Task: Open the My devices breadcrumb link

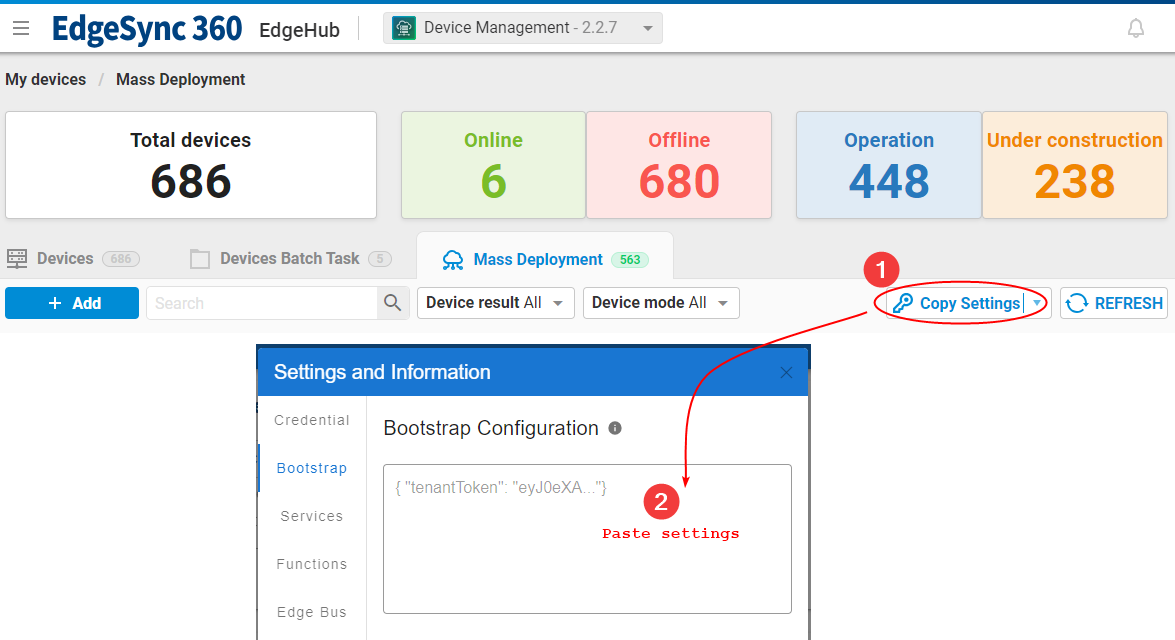Action: (x=45, y=79)
